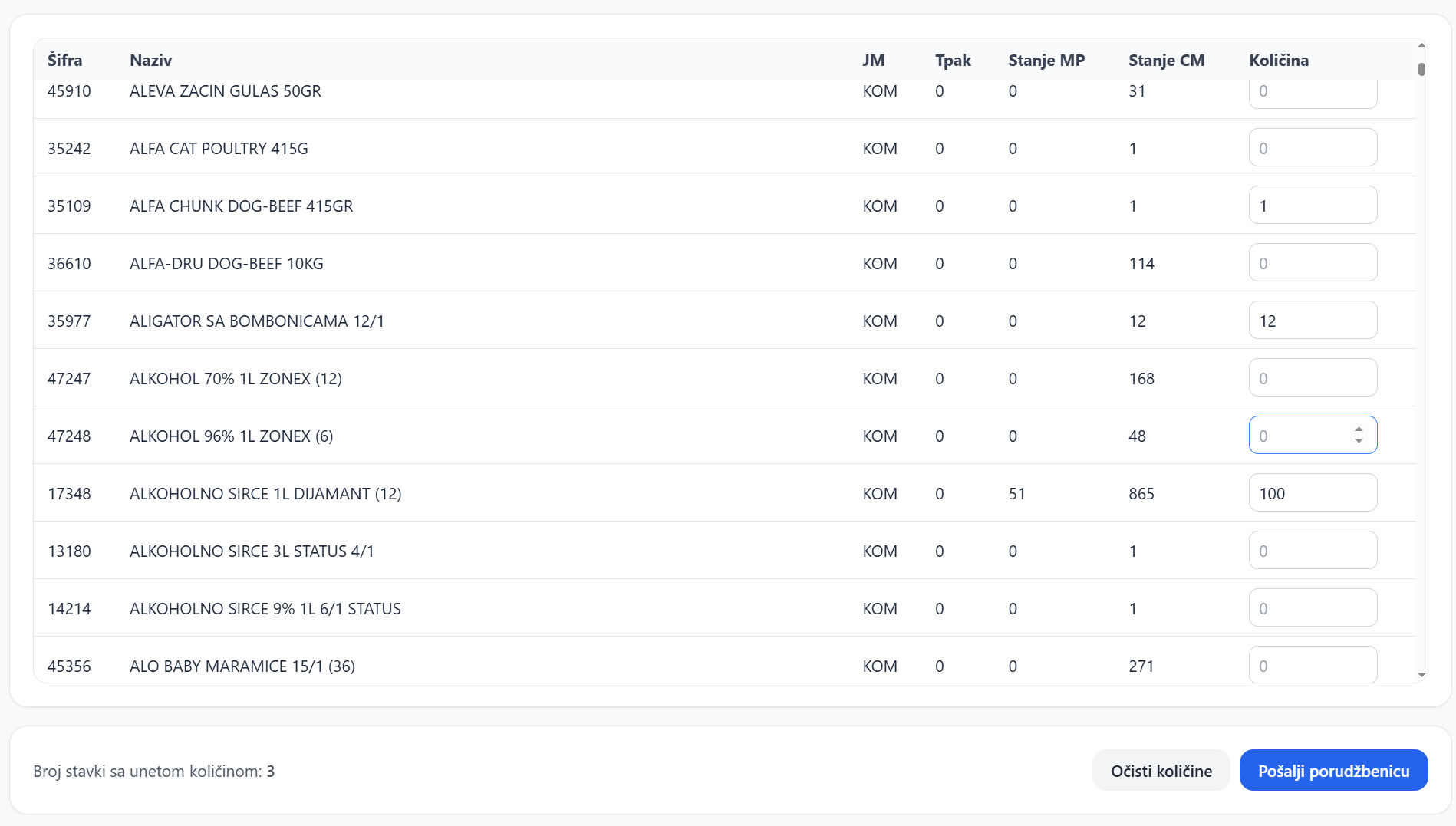This screenshot has width=1456, height=826.
Task: Focus quantity box for ALKOHOL 70% 1L ZONEX
Action: point(1313,378)
